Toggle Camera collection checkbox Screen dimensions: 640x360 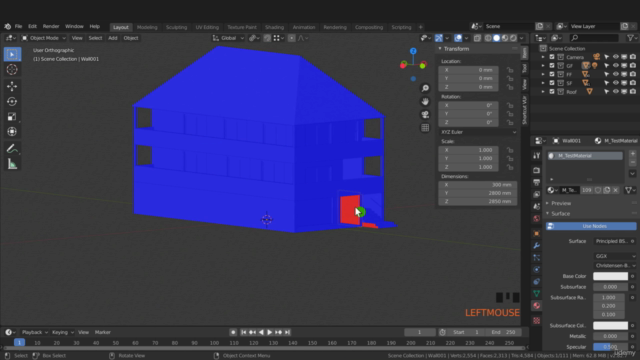(x=552, y=57)
